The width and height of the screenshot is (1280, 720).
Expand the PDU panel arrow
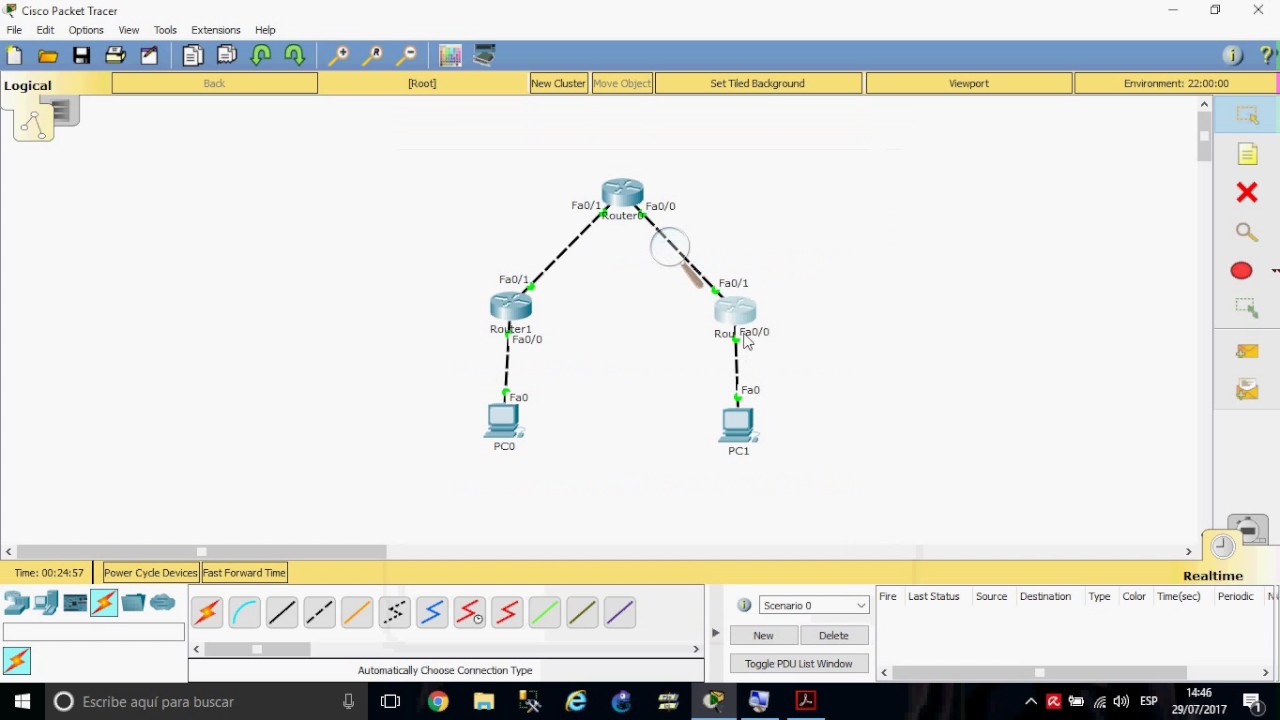pos(715,633)
